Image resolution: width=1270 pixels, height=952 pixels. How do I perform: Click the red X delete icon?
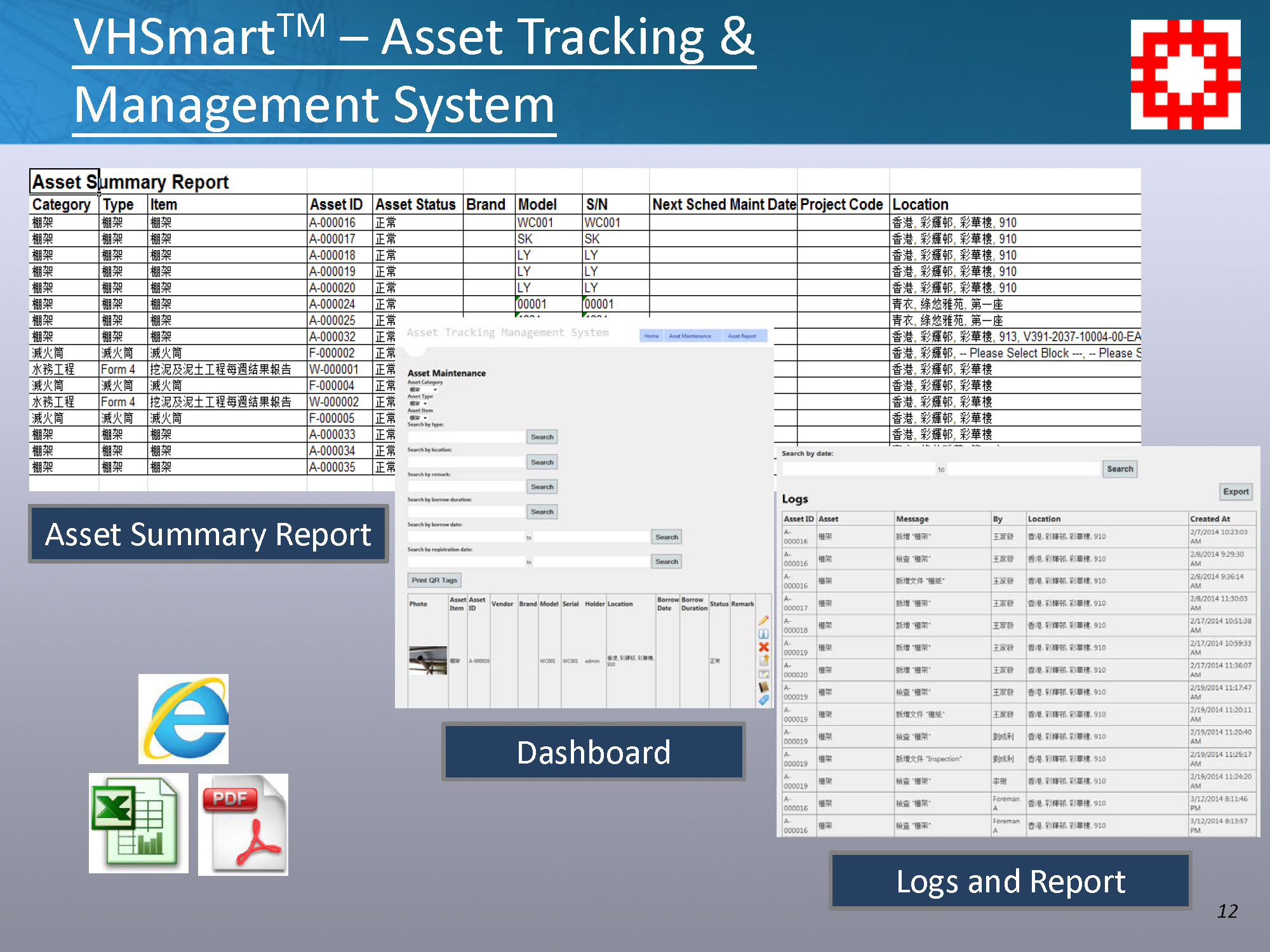[763, 647]
